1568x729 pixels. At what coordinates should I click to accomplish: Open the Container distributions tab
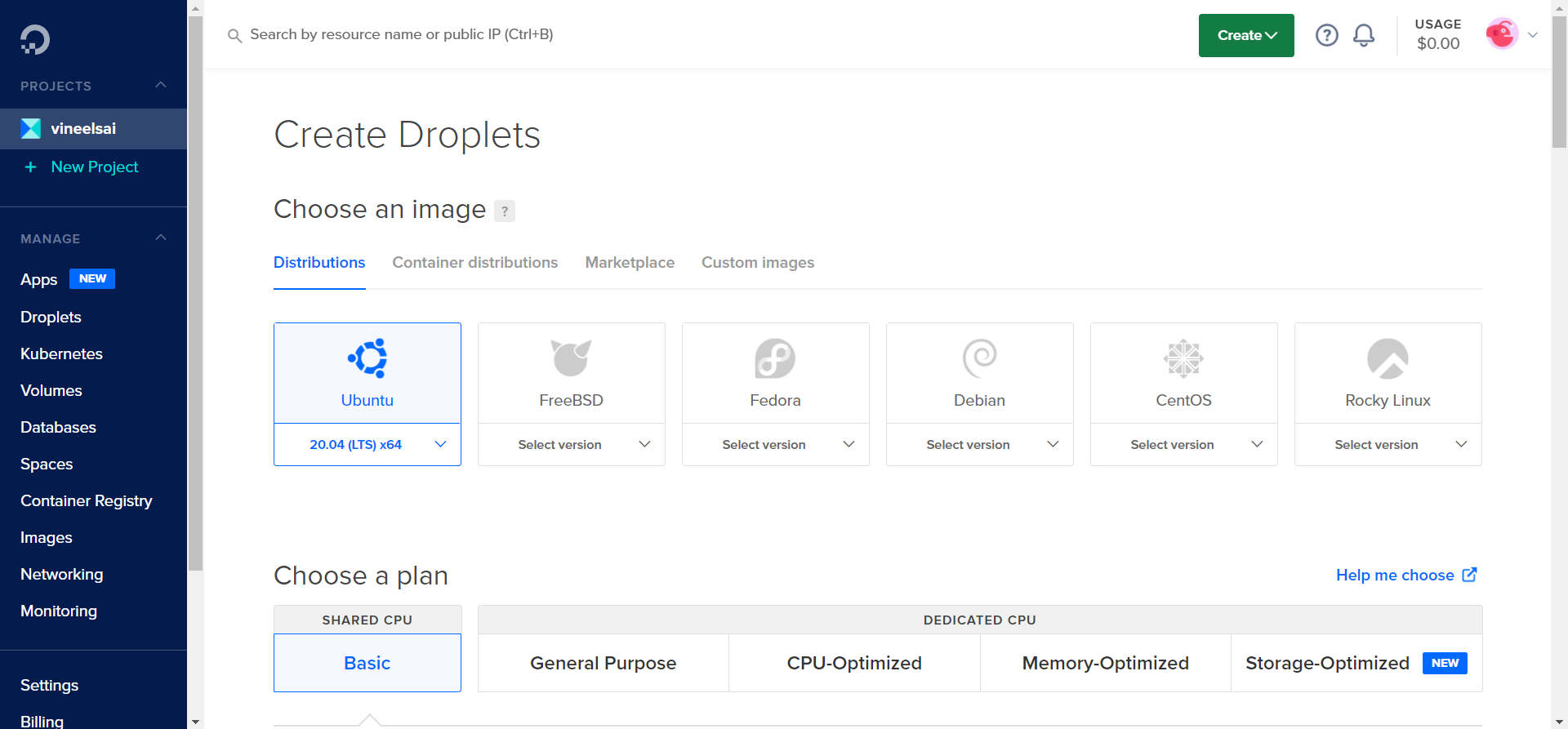click(474, 263)
